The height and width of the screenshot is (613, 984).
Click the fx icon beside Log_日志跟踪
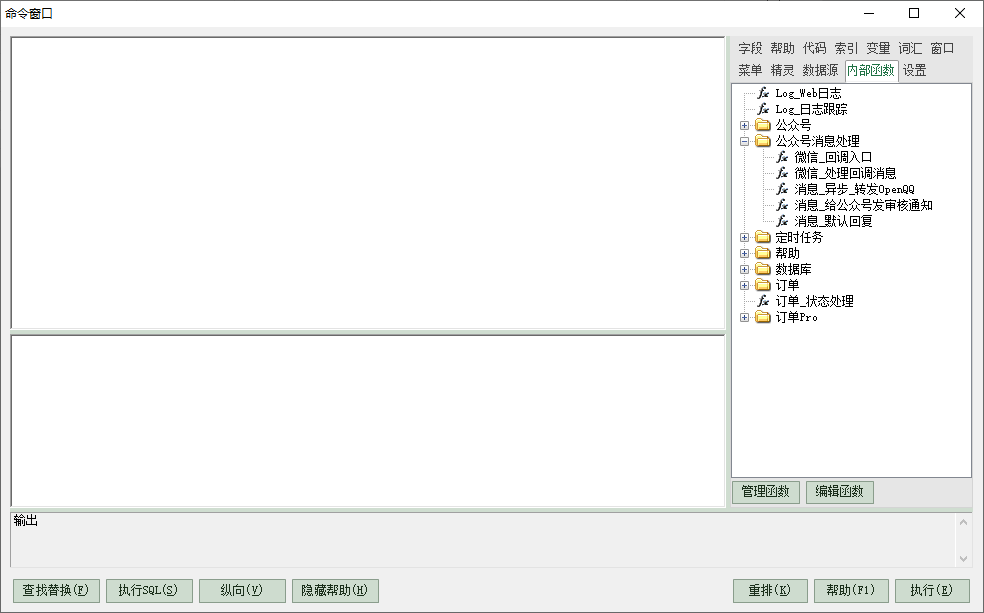[763, 109]
